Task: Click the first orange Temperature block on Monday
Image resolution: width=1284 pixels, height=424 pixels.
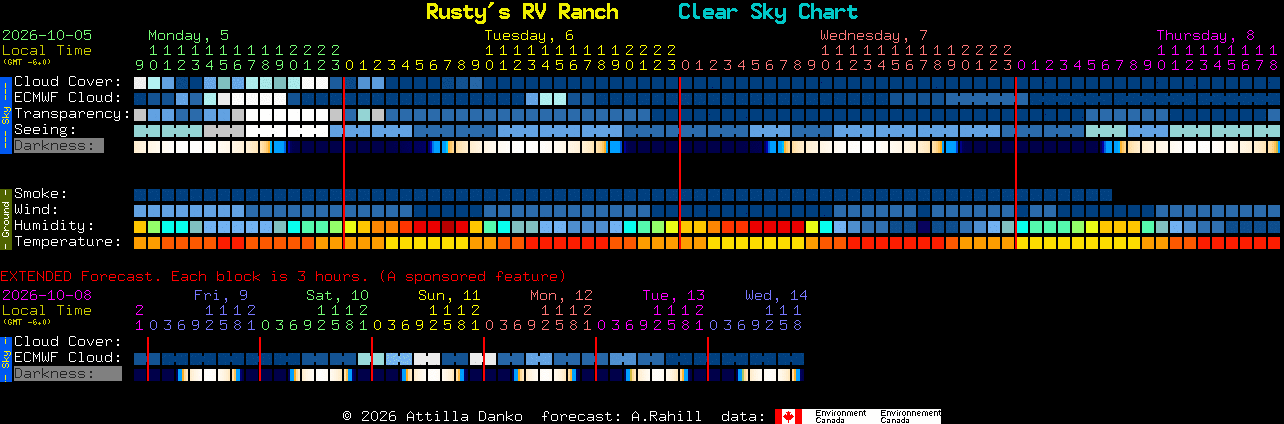Action: point(140,242)
